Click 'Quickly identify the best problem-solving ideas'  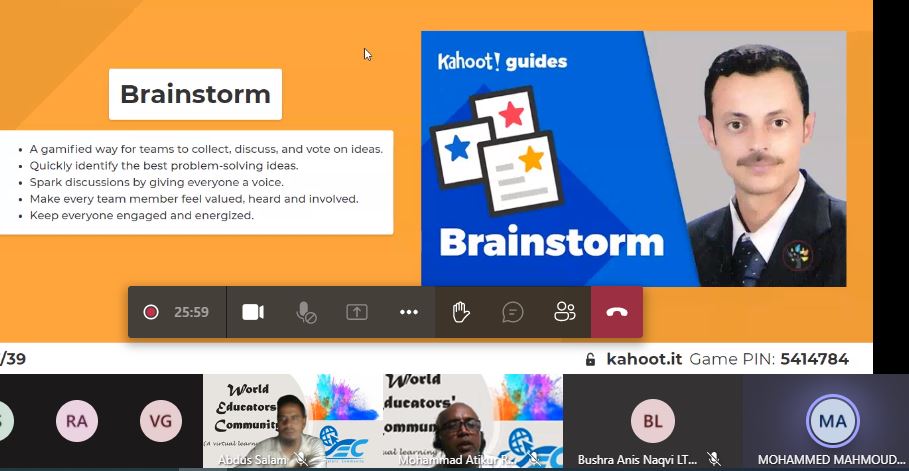(164, 165)
